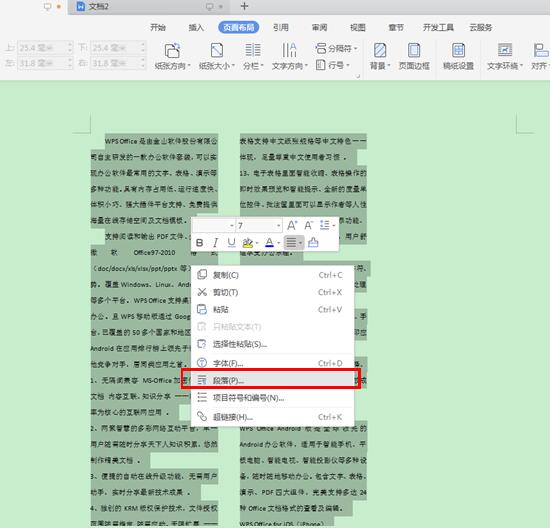Expand the font size 7 dropdown

pyautogui.click(x=278, y=226)
